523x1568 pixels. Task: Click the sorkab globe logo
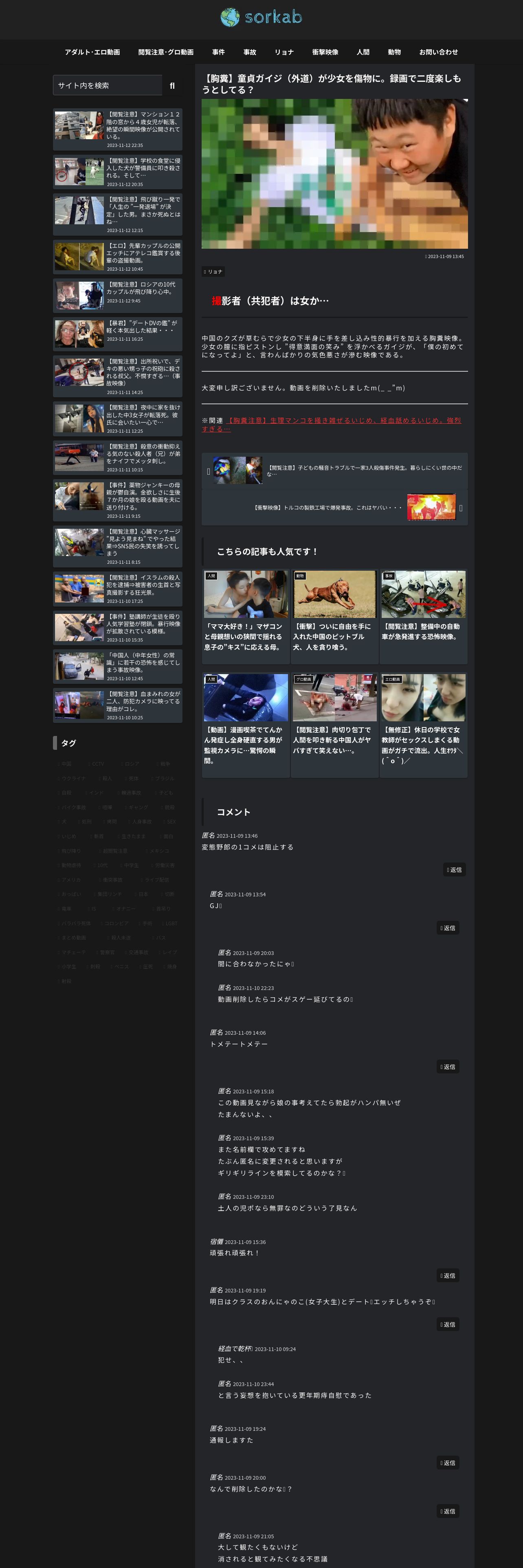tap(261, 17)
